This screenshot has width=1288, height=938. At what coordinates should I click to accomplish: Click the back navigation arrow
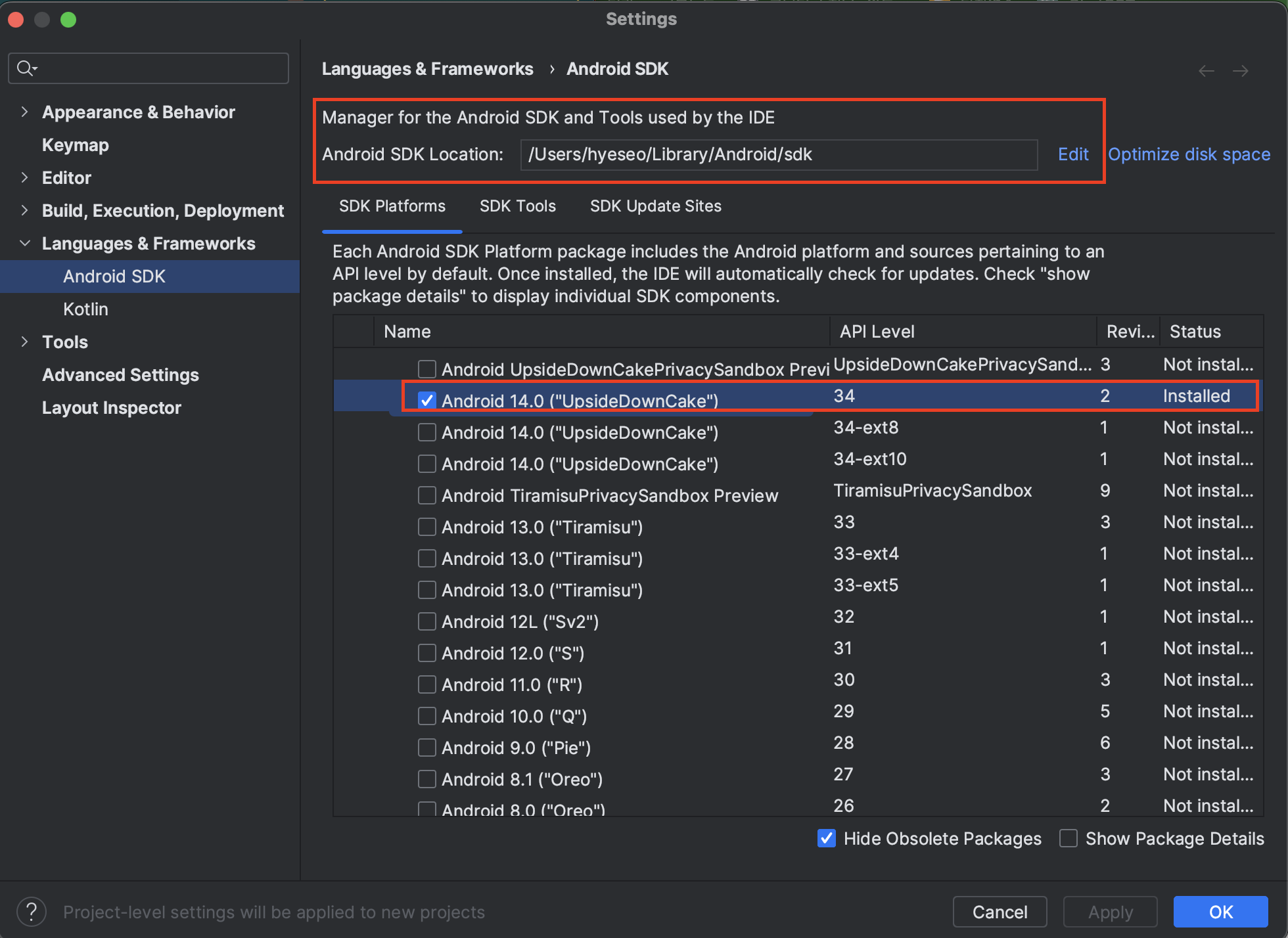click(x=1206, y=71)
